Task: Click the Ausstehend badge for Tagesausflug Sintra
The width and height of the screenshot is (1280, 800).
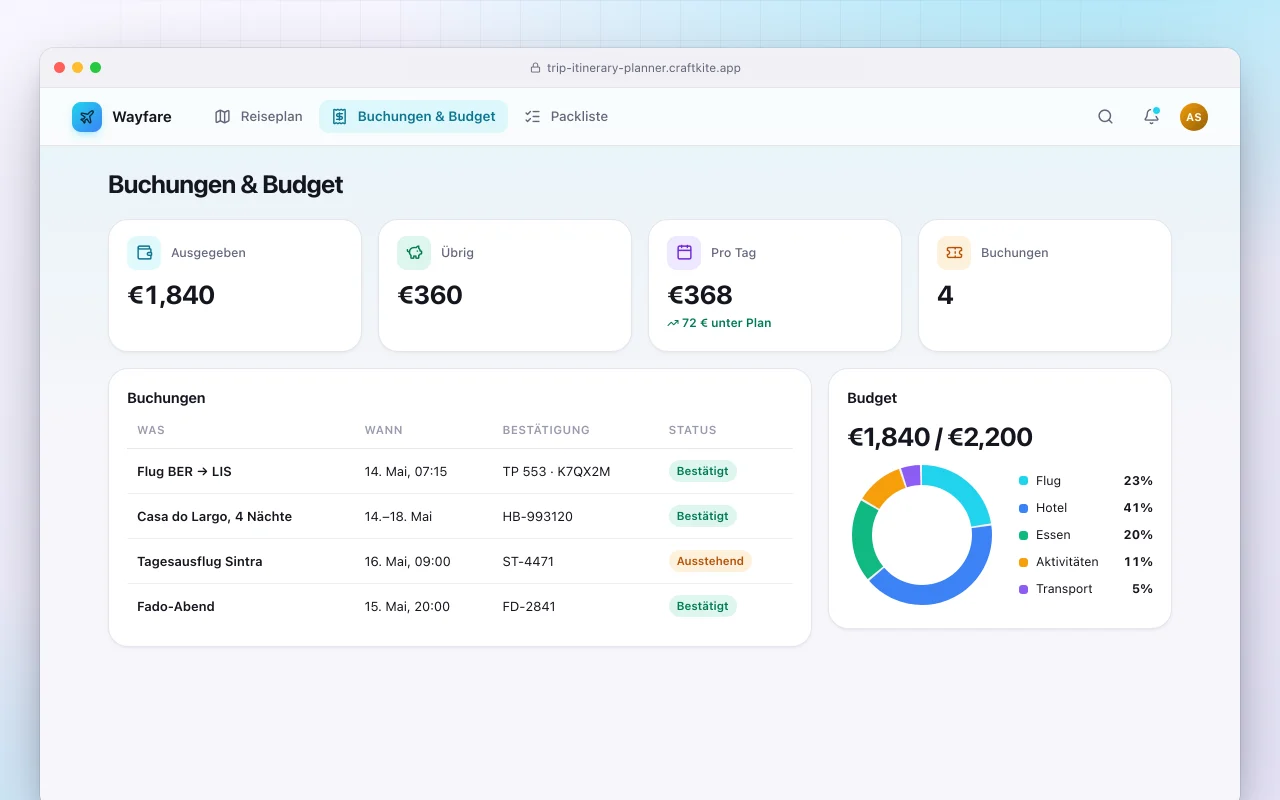Action: (710, 561)
